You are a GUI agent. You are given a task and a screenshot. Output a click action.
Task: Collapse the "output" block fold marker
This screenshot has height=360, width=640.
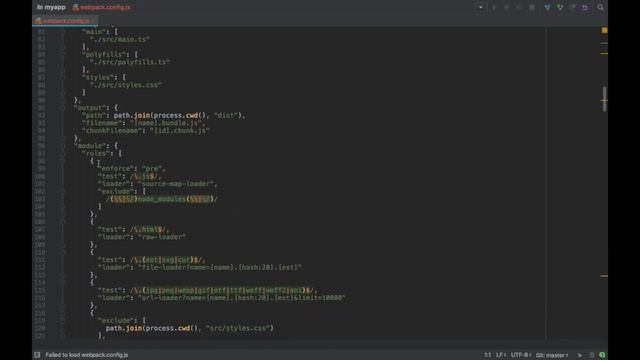[x=63, y=108]
